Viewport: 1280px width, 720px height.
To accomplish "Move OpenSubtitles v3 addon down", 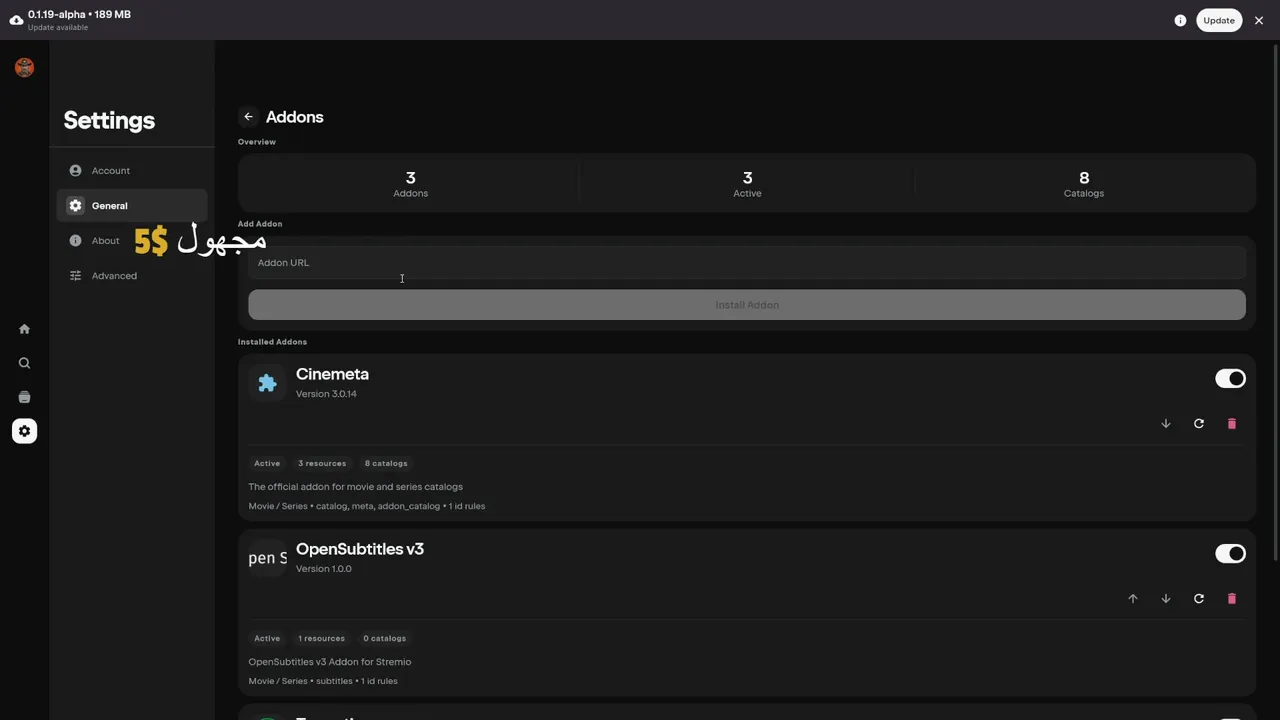I will (x=1166, y=599).
